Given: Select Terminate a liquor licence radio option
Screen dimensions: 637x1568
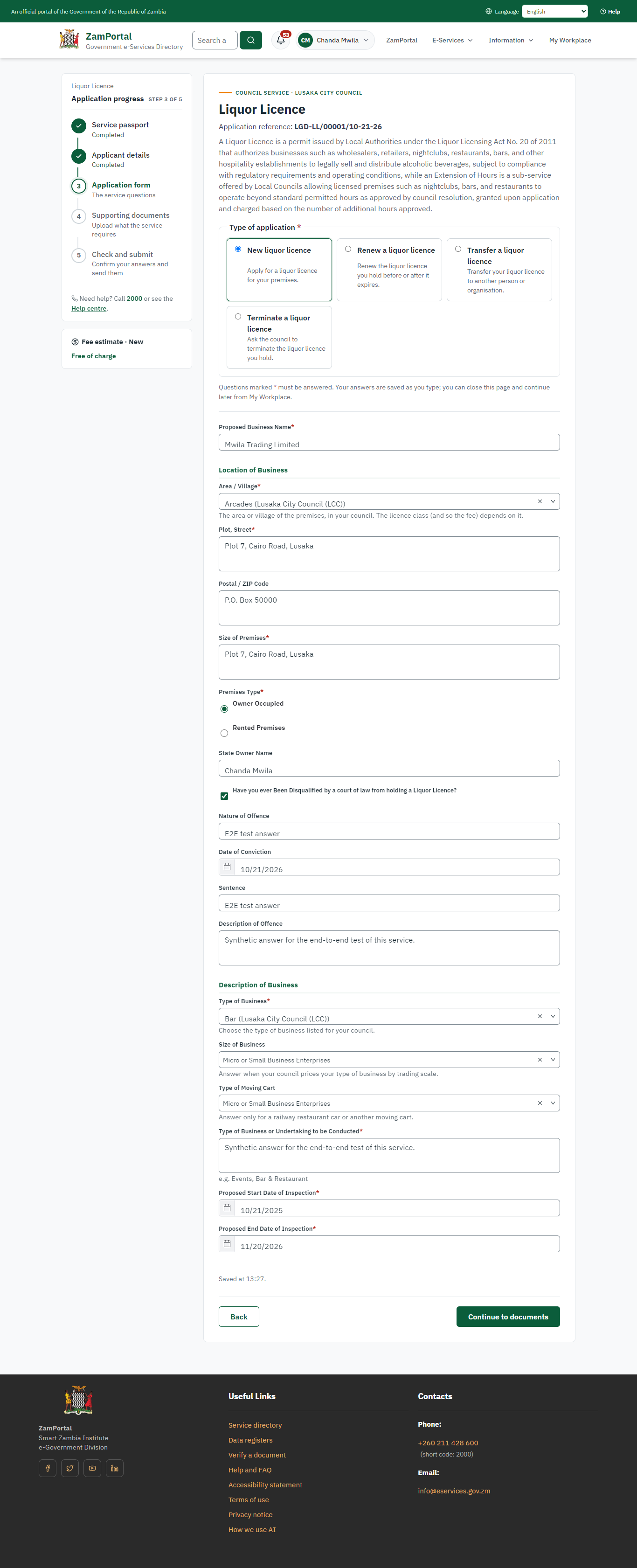Looking at the screenshot, I should pos(238,317).
